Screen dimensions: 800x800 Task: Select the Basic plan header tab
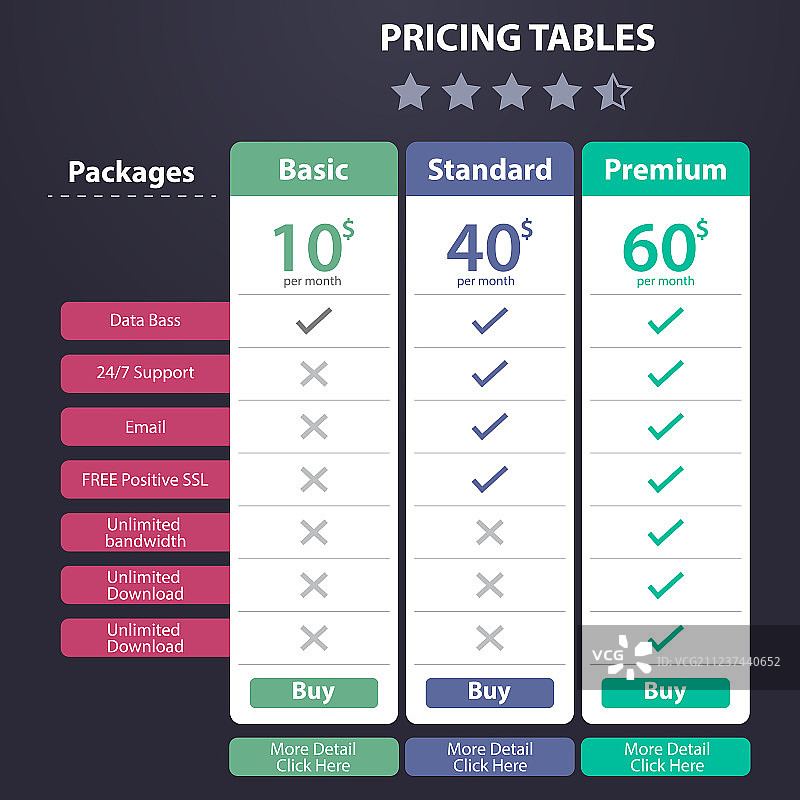coord(314,169)
